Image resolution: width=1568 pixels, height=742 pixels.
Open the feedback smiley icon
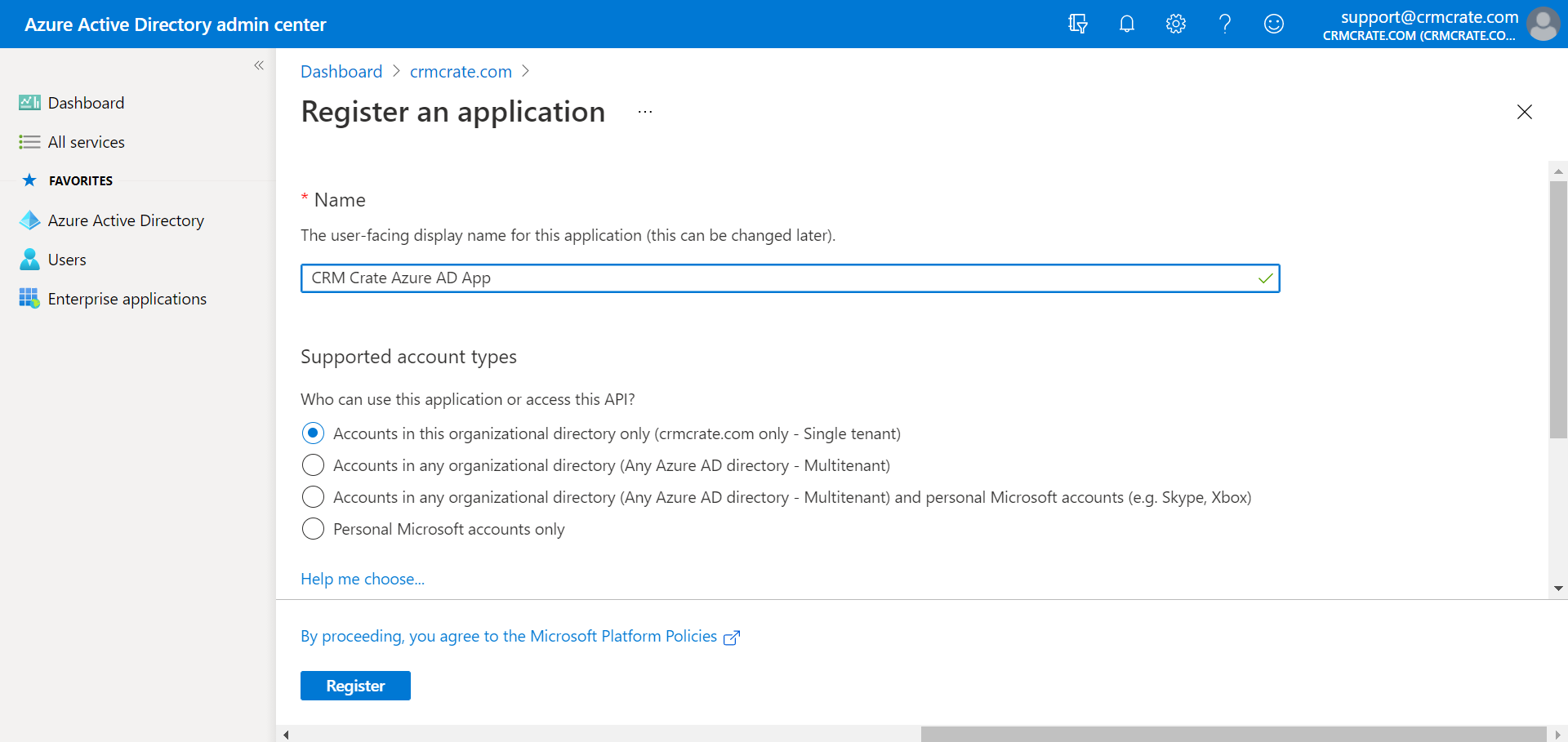click(1274, 24)
